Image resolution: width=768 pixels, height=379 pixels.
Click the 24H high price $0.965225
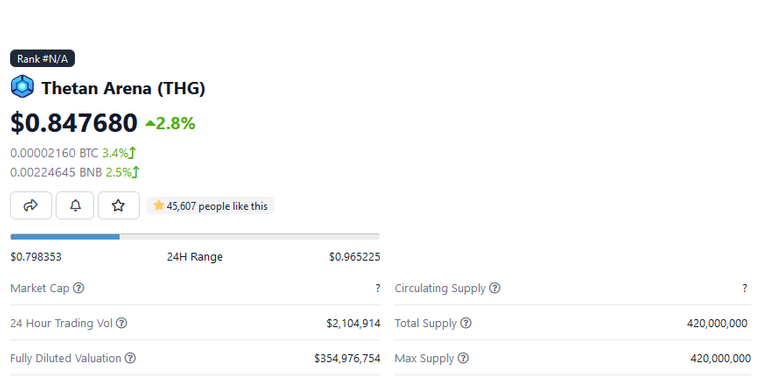pyautogui.click(x=355, y=257)
